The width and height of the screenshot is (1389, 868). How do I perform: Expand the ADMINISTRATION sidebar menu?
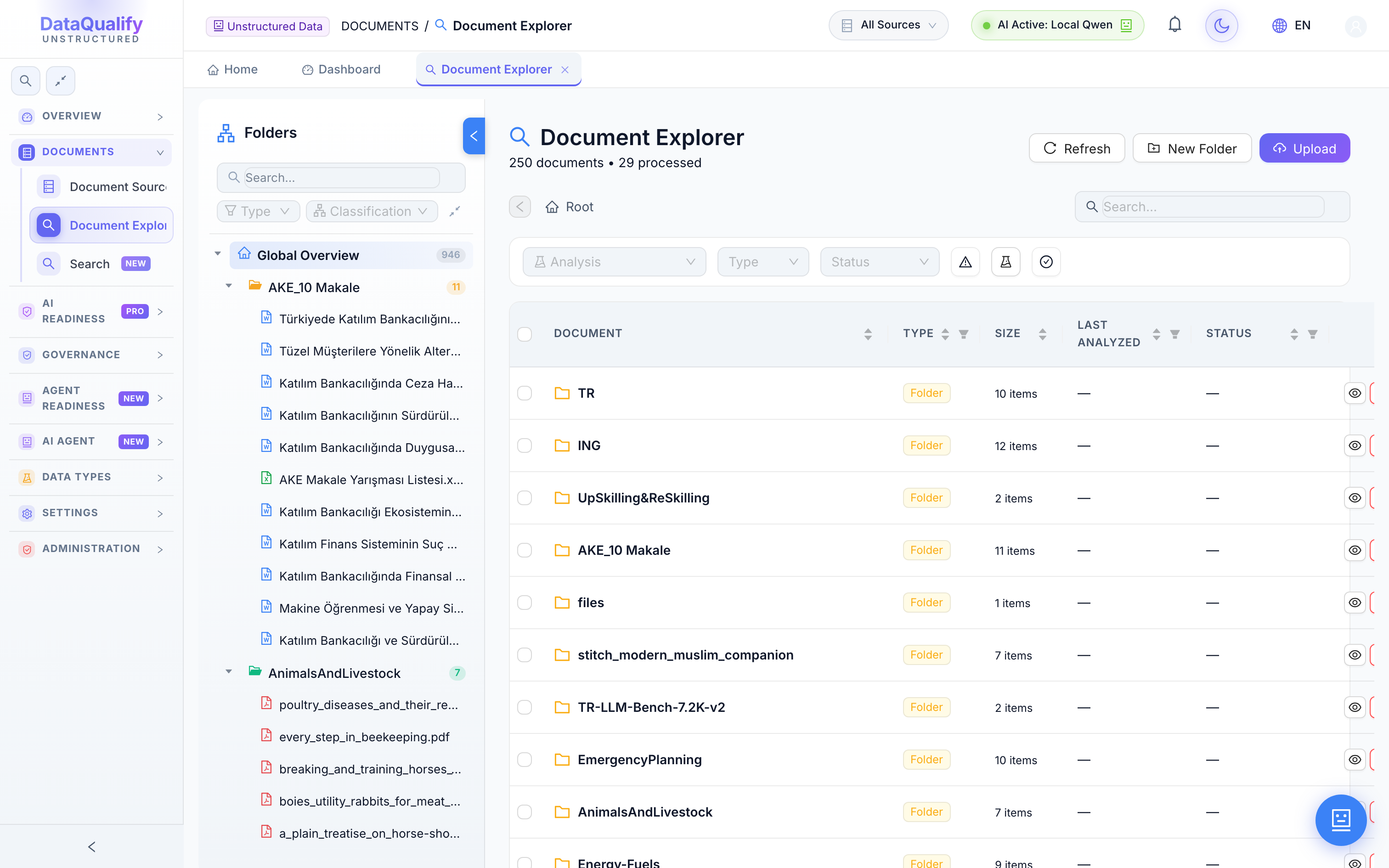pyautogui.click(x=92, y=549)
